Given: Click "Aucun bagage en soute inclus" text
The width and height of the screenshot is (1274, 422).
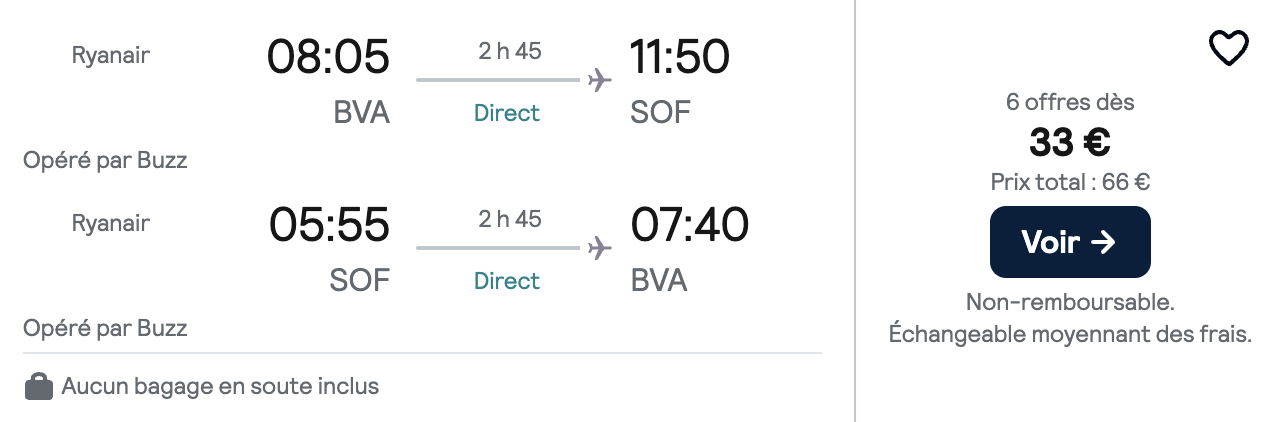Looking at the screenshot, I should coord(220,386).
